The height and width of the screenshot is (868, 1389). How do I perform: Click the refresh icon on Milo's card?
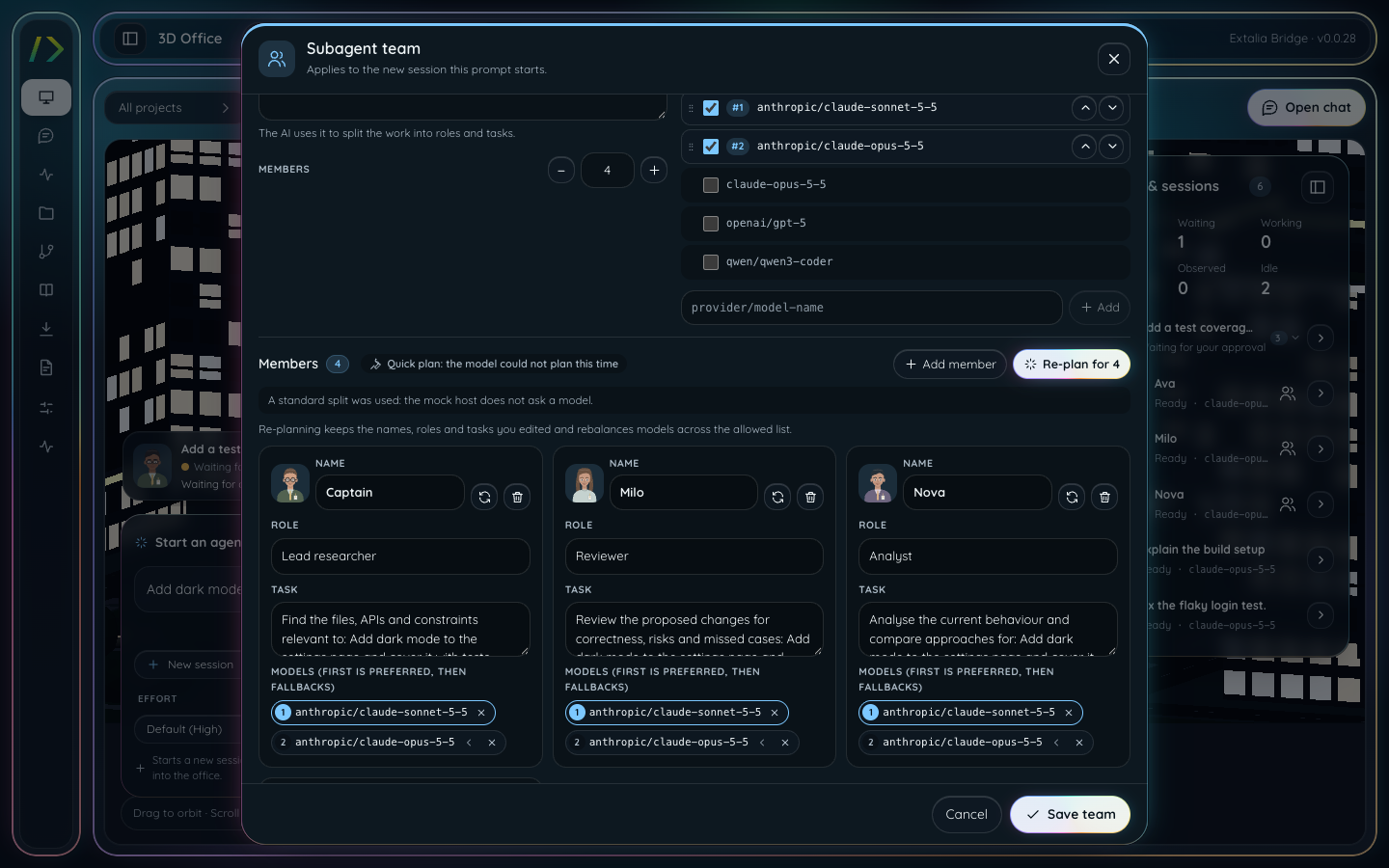777,497
